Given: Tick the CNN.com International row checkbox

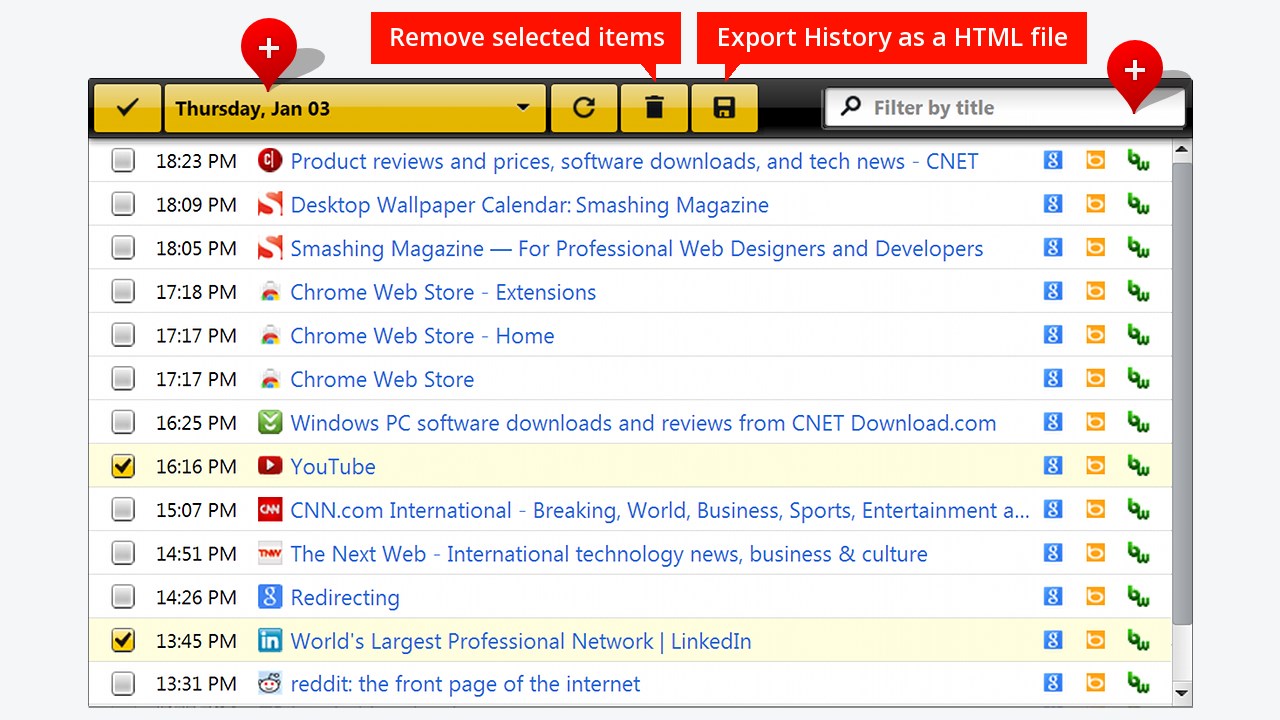Looking at the screenshot, I should (x=123, y=510).
